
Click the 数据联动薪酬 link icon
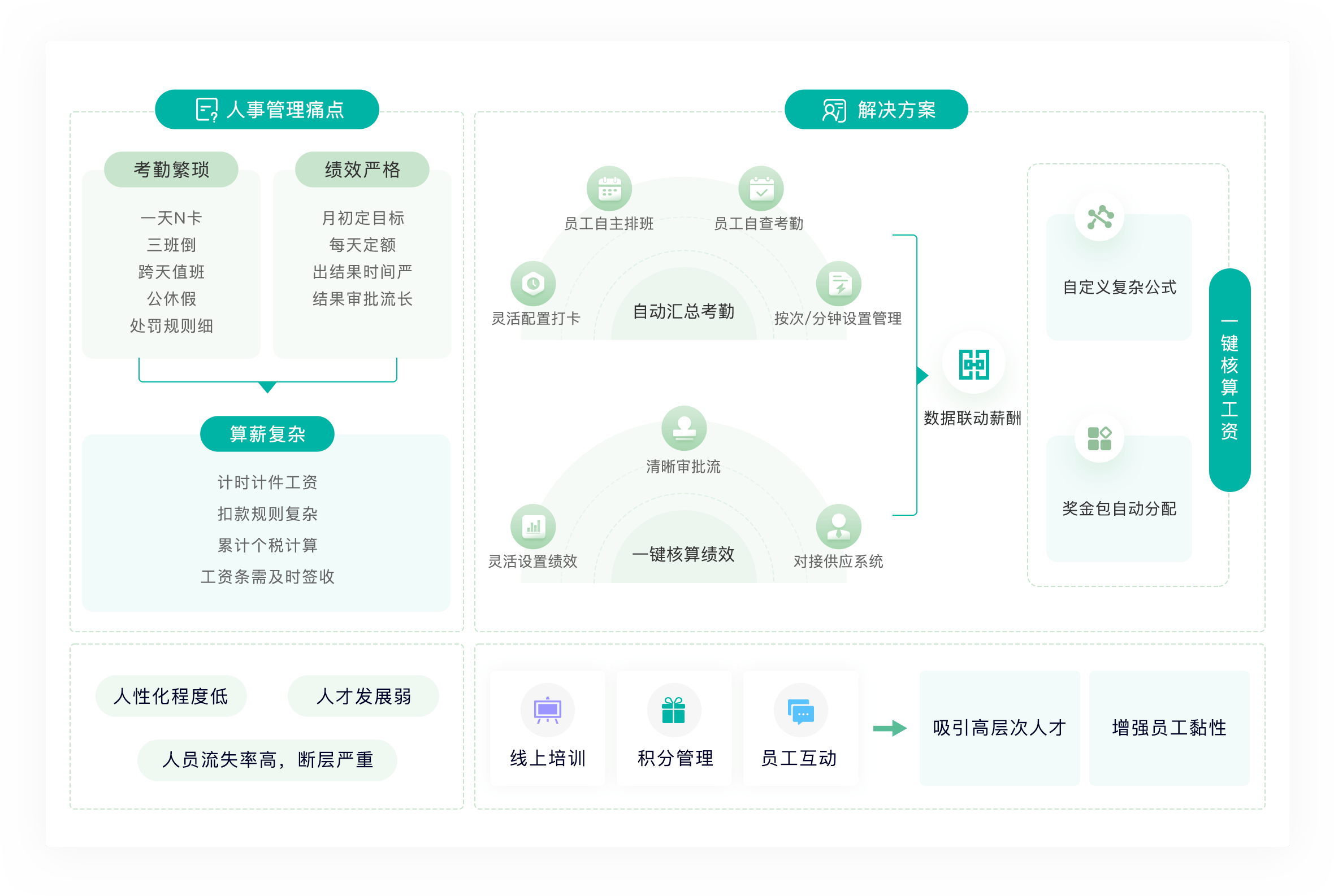tap(974, 364)
